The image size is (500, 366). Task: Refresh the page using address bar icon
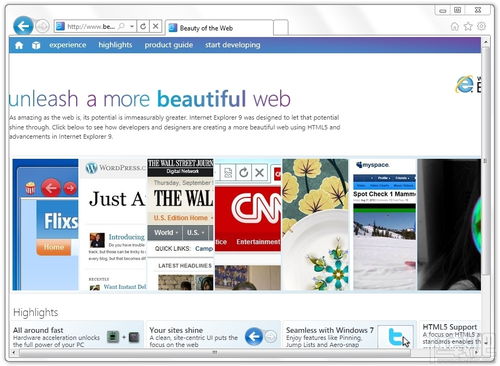(x=143, y=26)
